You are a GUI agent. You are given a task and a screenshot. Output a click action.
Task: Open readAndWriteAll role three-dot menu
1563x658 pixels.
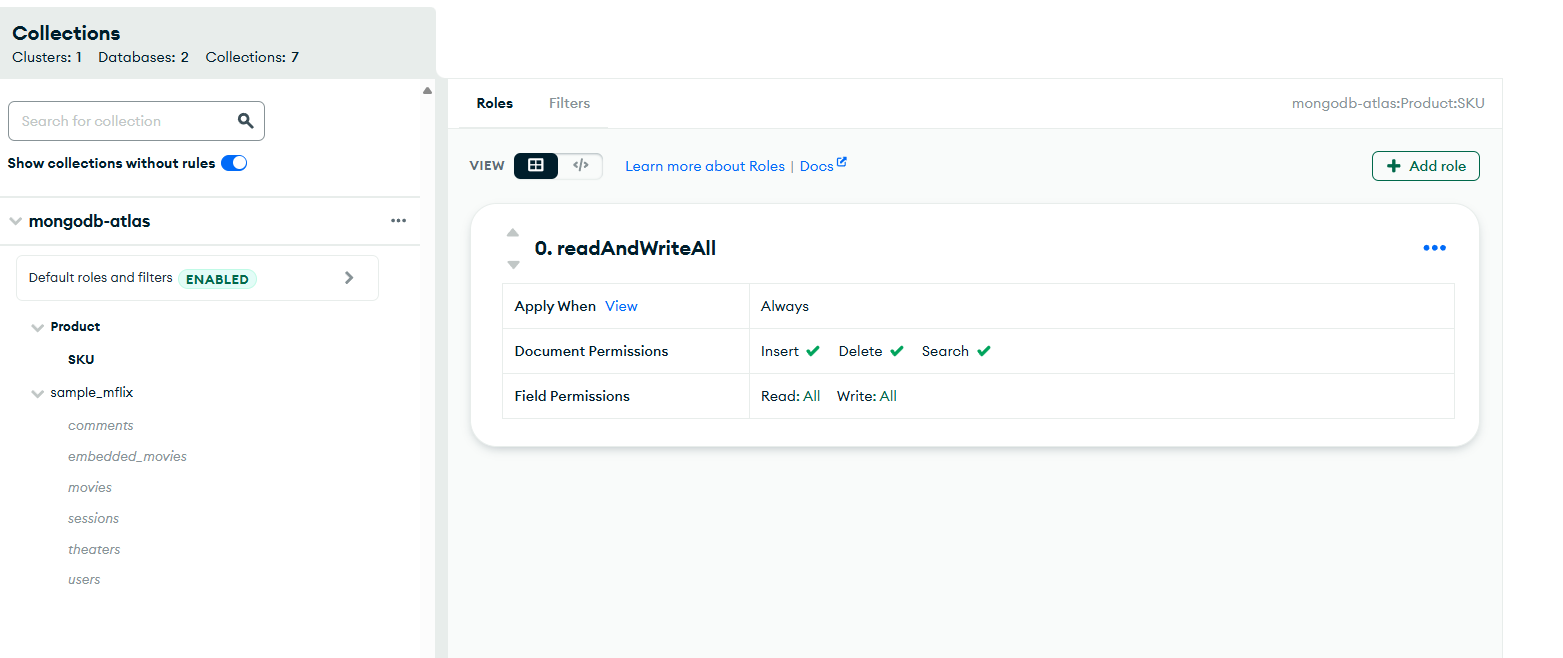pos(1434,248)
